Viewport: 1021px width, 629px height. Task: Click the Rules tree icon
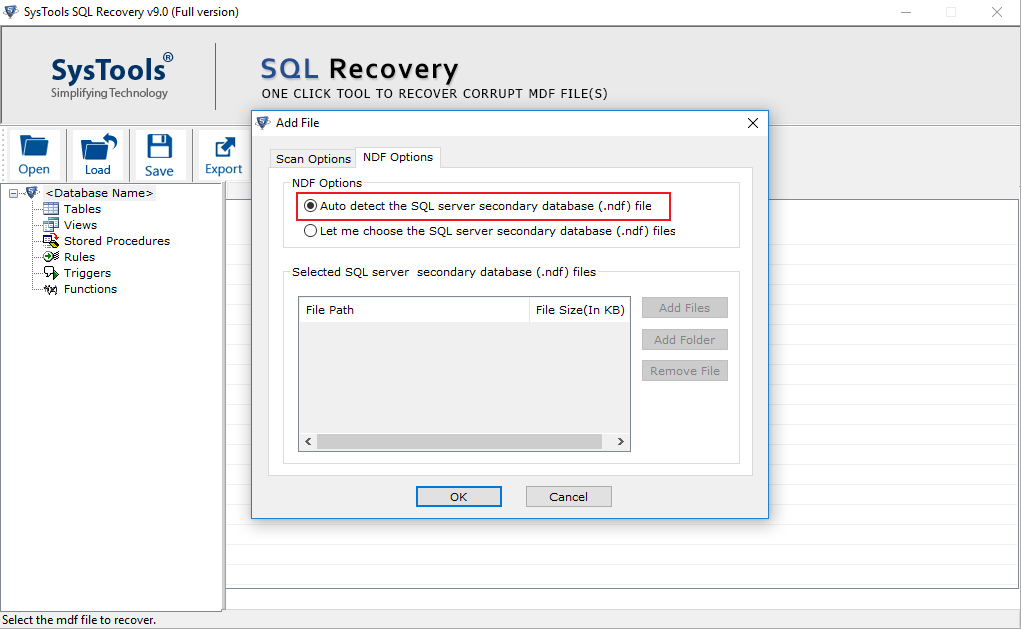tap(51, 257)
